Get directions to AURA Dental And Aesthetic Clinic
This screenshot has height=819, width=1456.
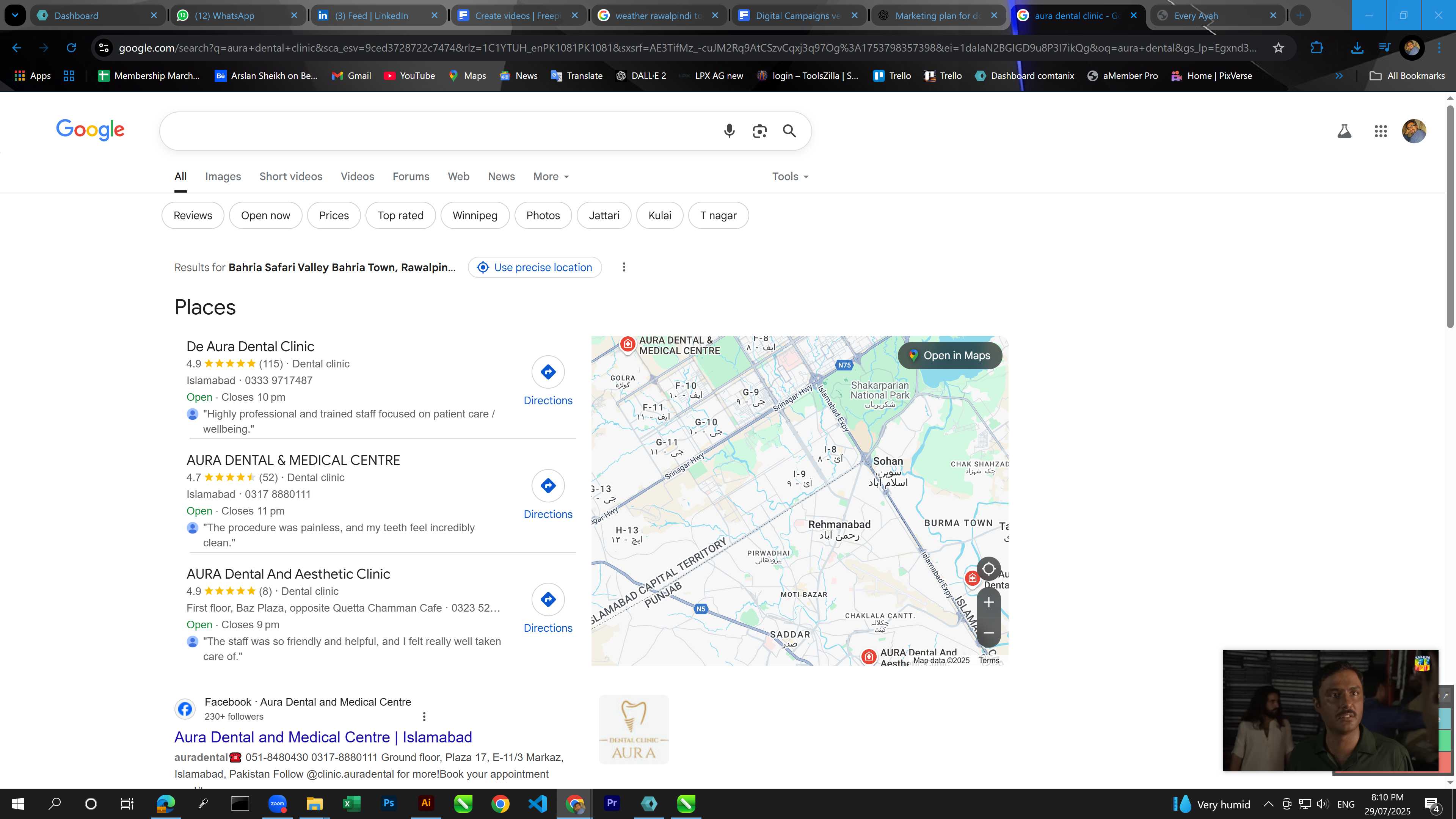point(548,609)
